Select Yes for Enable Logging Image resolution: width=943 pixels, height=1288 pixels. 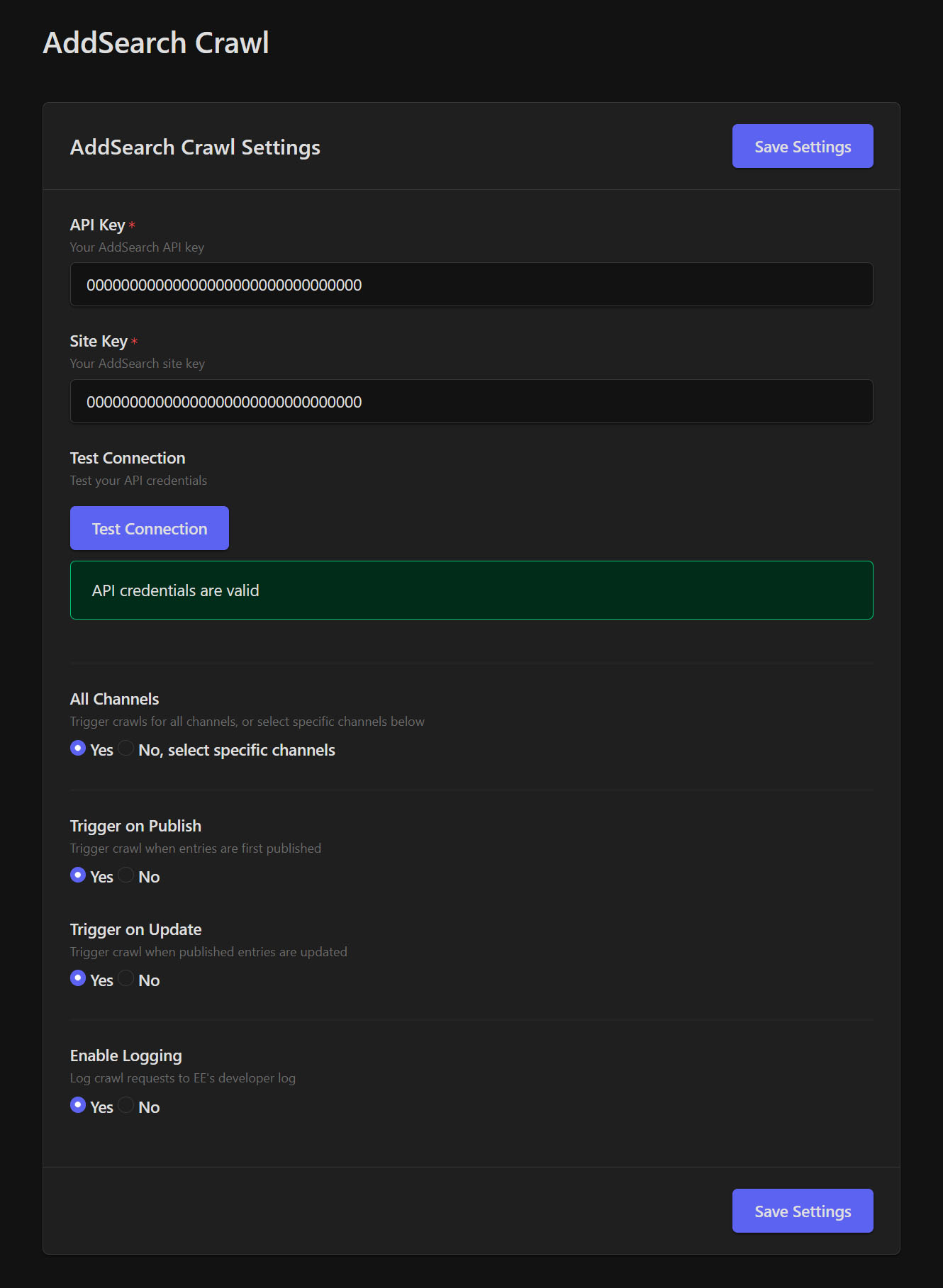(78, 1105)
